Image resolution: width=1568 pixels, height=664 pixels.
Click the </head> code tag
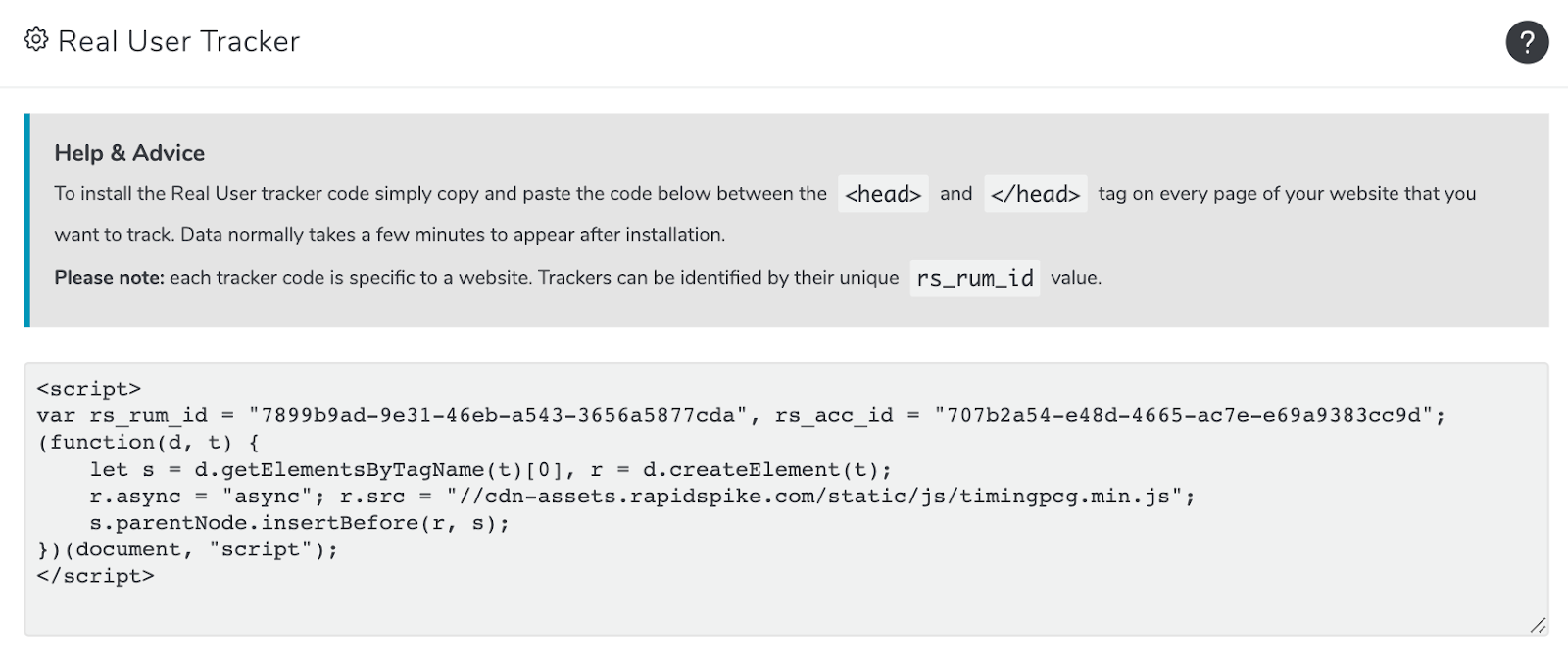(1036, 194)
